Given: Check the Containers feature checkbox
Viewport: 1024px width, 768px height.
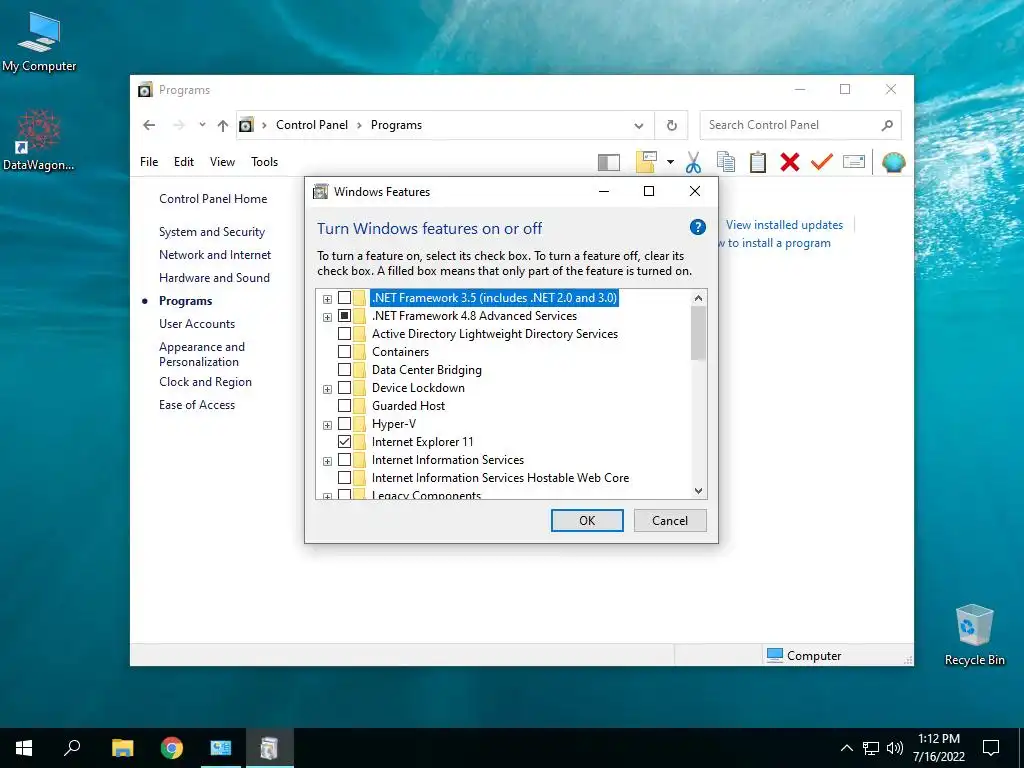Looking at the screenshot, I should (x=344, y=352).
